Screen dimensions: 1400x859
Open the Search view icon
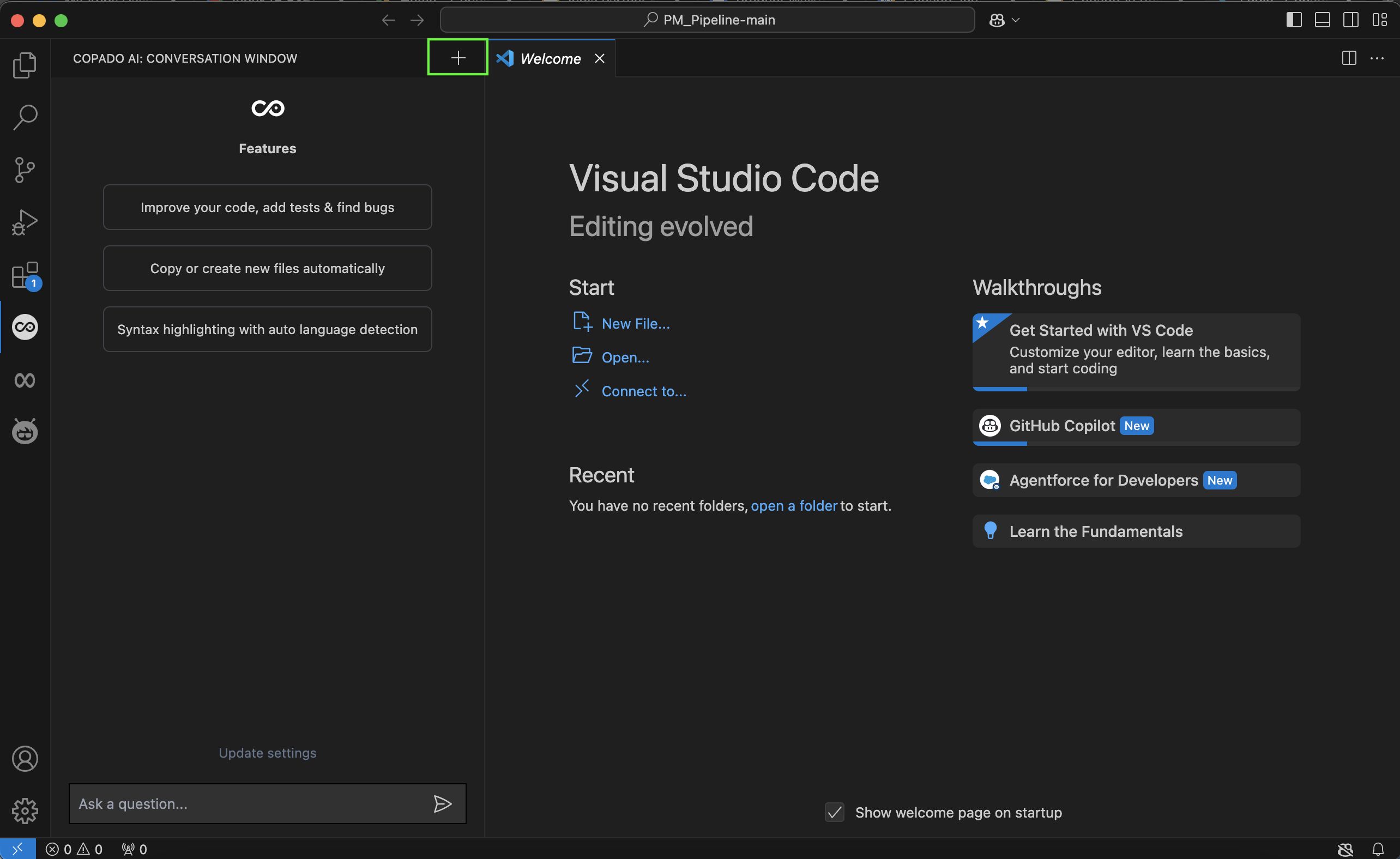click(x=25, y=117)
